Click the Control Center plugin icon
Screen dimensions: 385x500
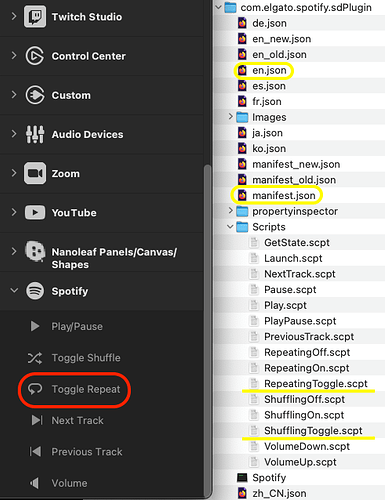(x=35, y=56)
